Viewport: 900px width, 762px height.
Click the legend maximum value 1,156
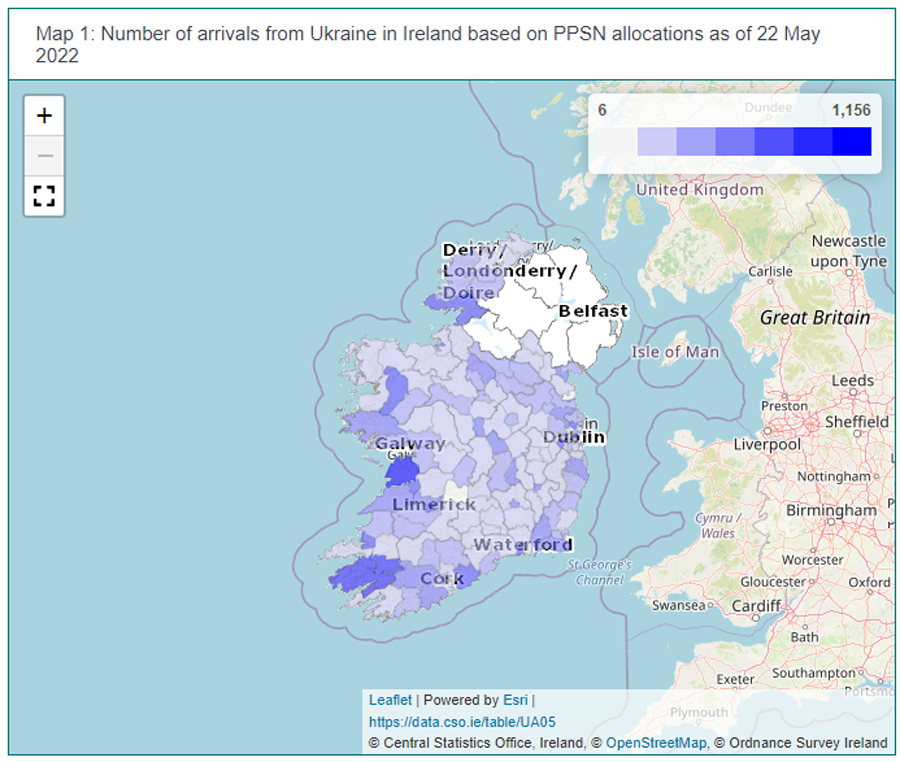point(851,110)
